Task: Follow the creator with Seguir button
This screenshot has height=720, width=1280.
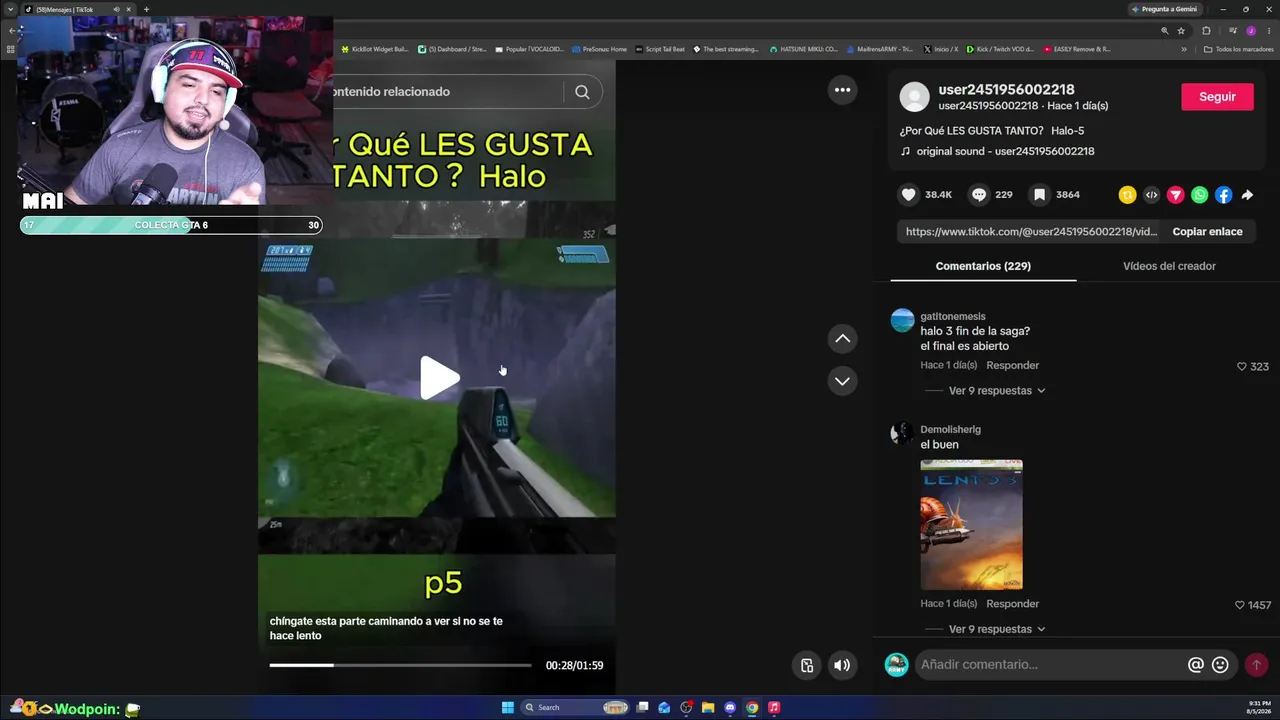Action: click(1217, 97)
